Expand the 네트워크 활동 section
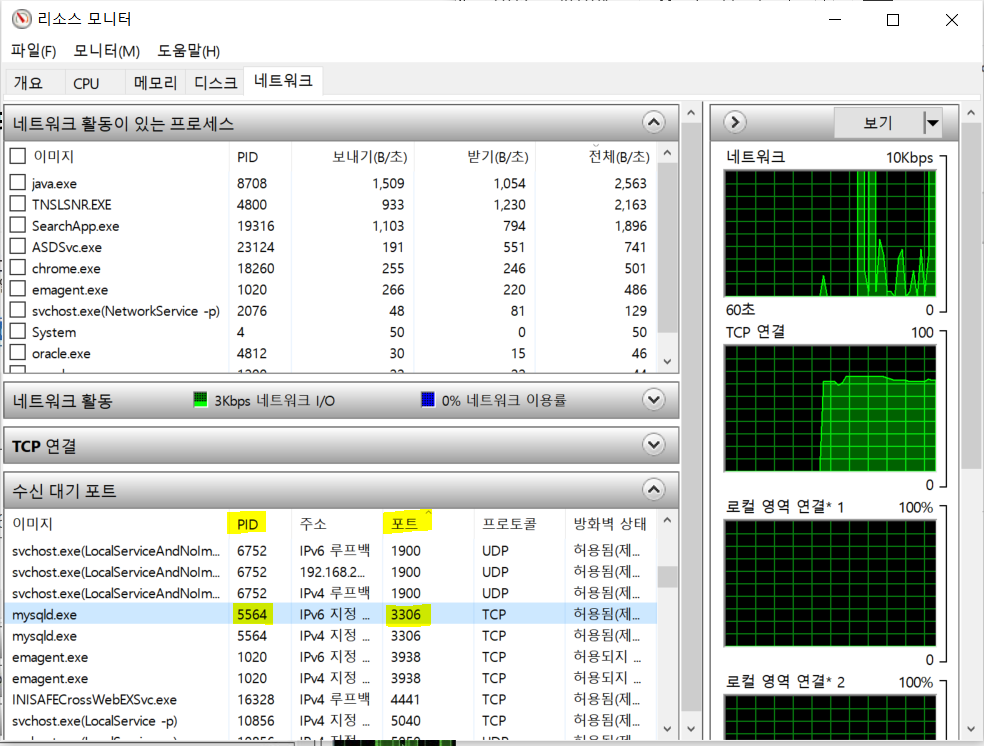The height and width of the screenshot is (746, 984). [653, 399]
